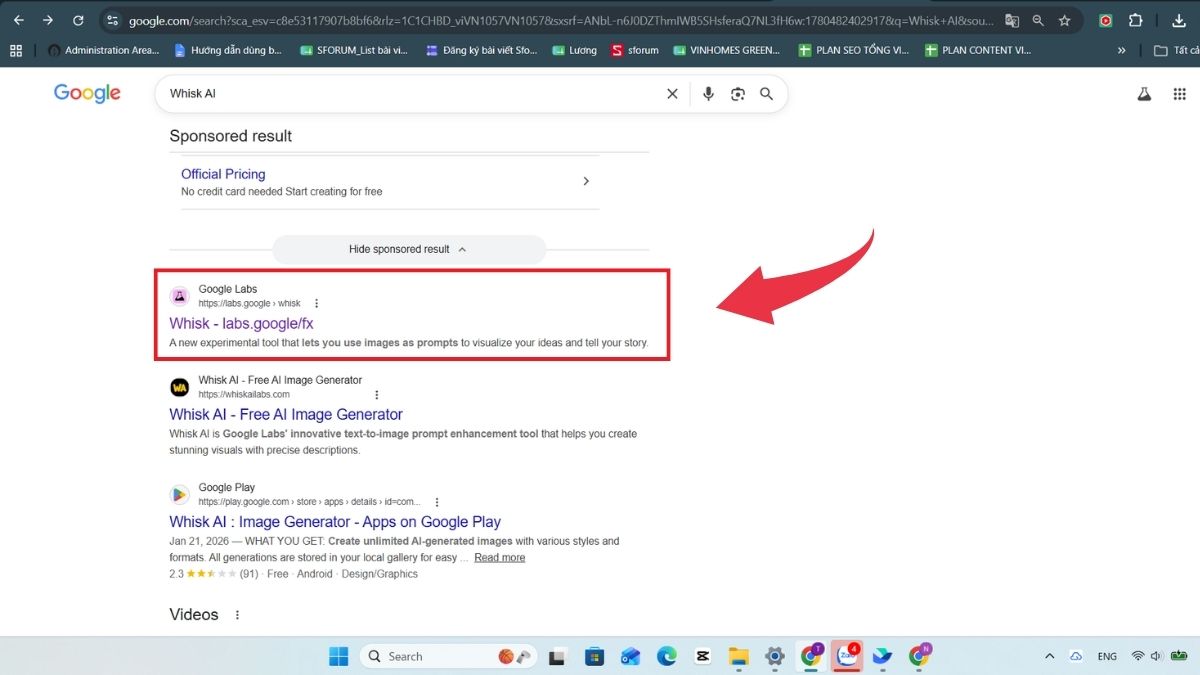Click the Google Labs result favicon
Image resolution: width=1200 pixels, height=675 pixels.
pos(179,296)
